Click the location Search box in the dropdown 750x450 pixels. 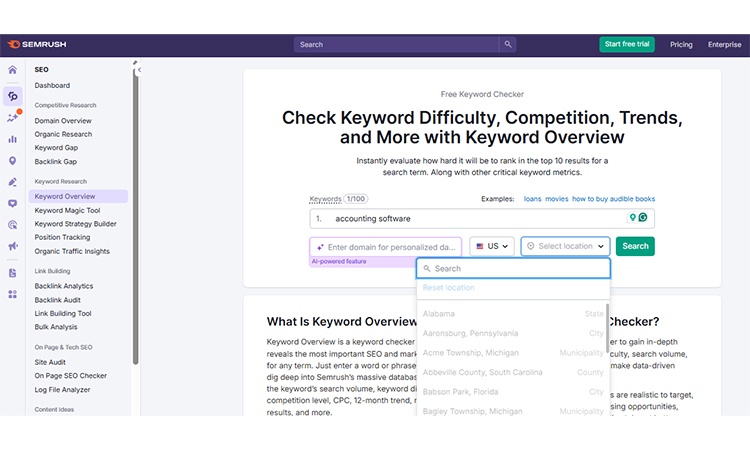point(513,269)
